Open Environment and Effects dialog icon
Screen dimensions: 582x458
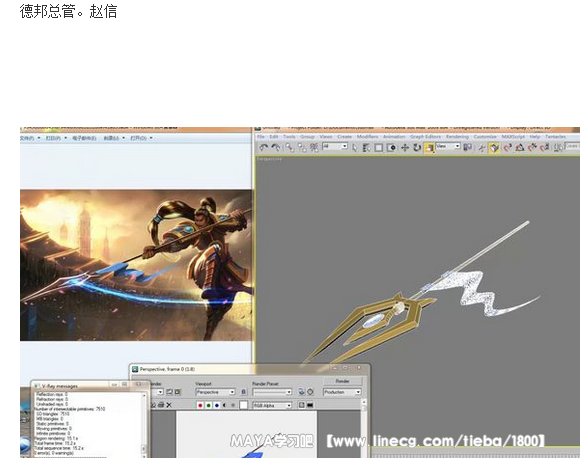[310, 392]
